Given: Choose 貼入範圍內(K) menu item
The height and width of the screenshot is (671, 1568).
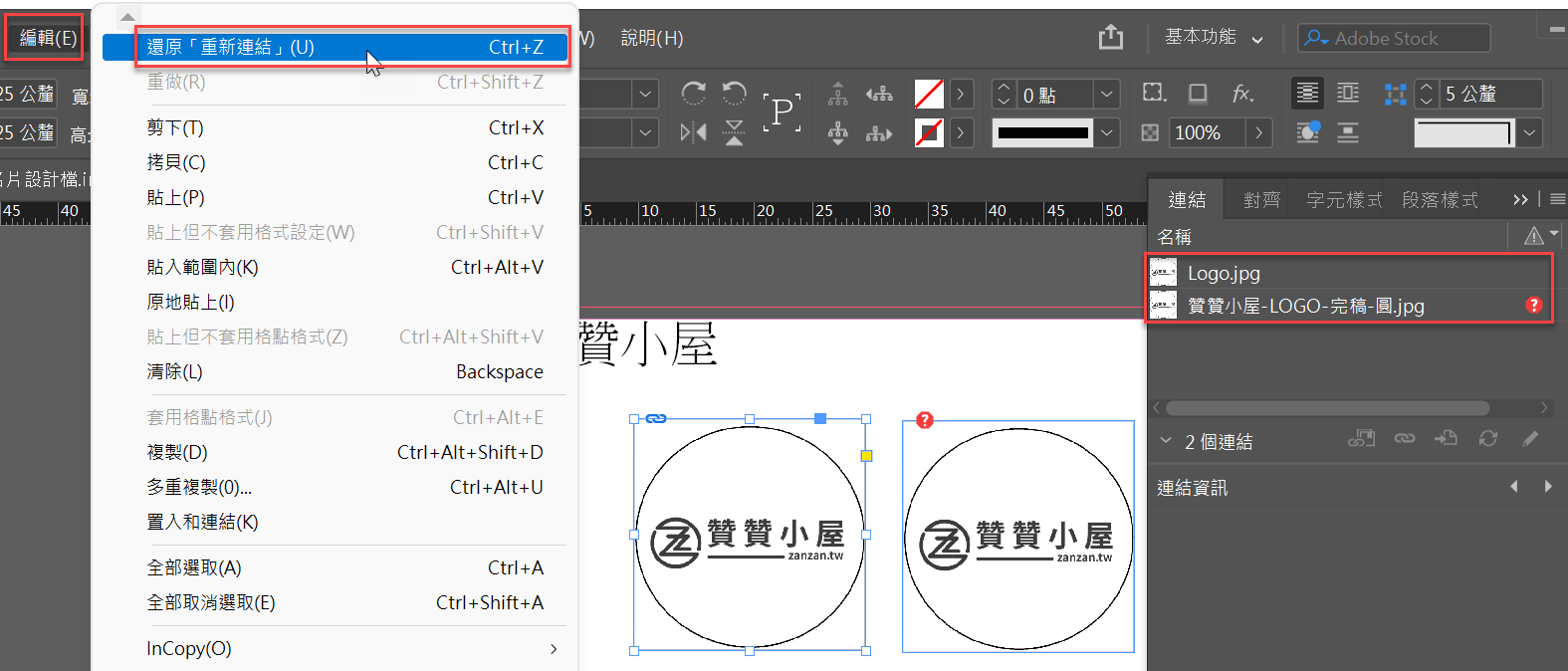Looking at the screenshot, I should click(335, 267).
